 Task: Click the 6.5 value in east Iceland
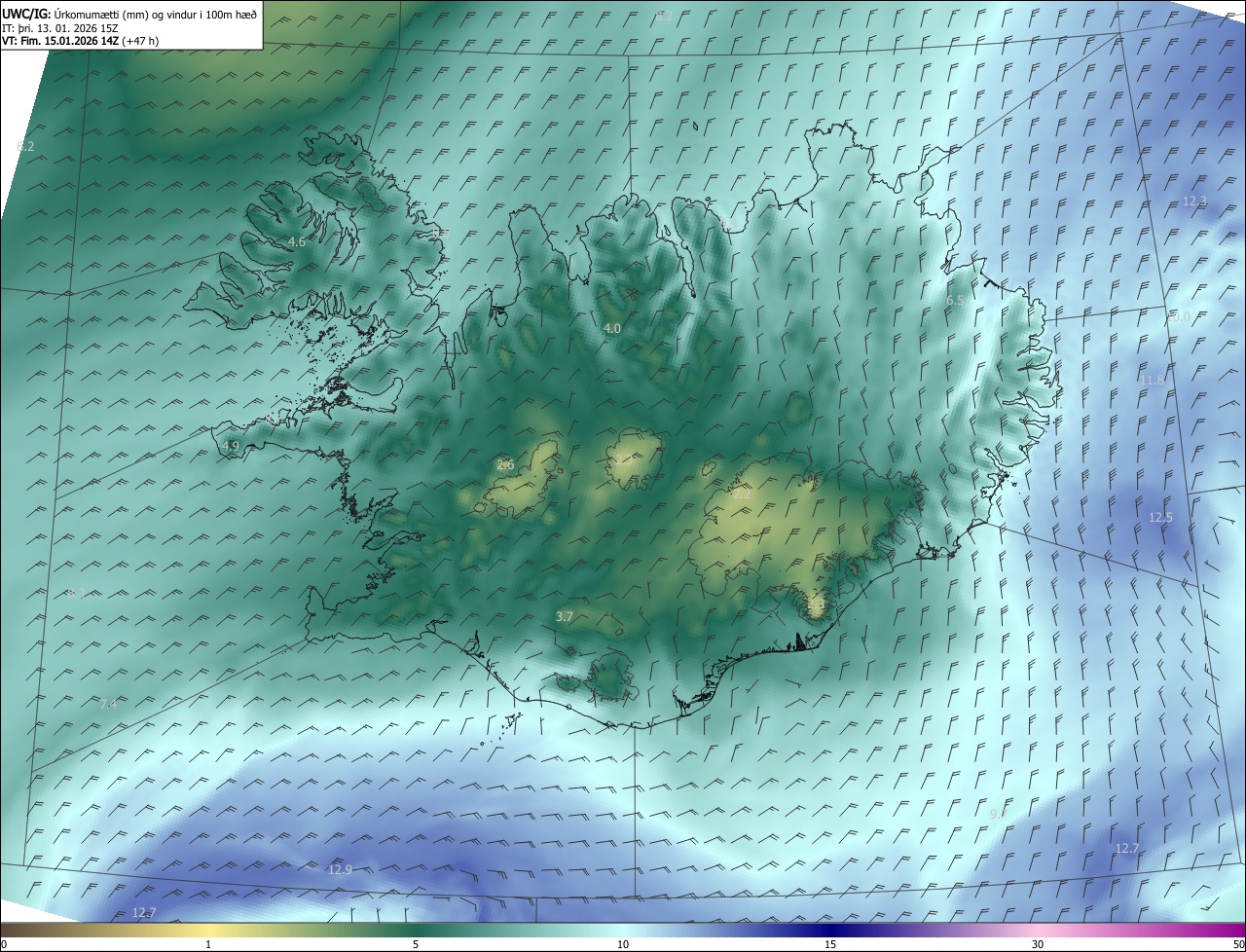[x=955, y=301]
